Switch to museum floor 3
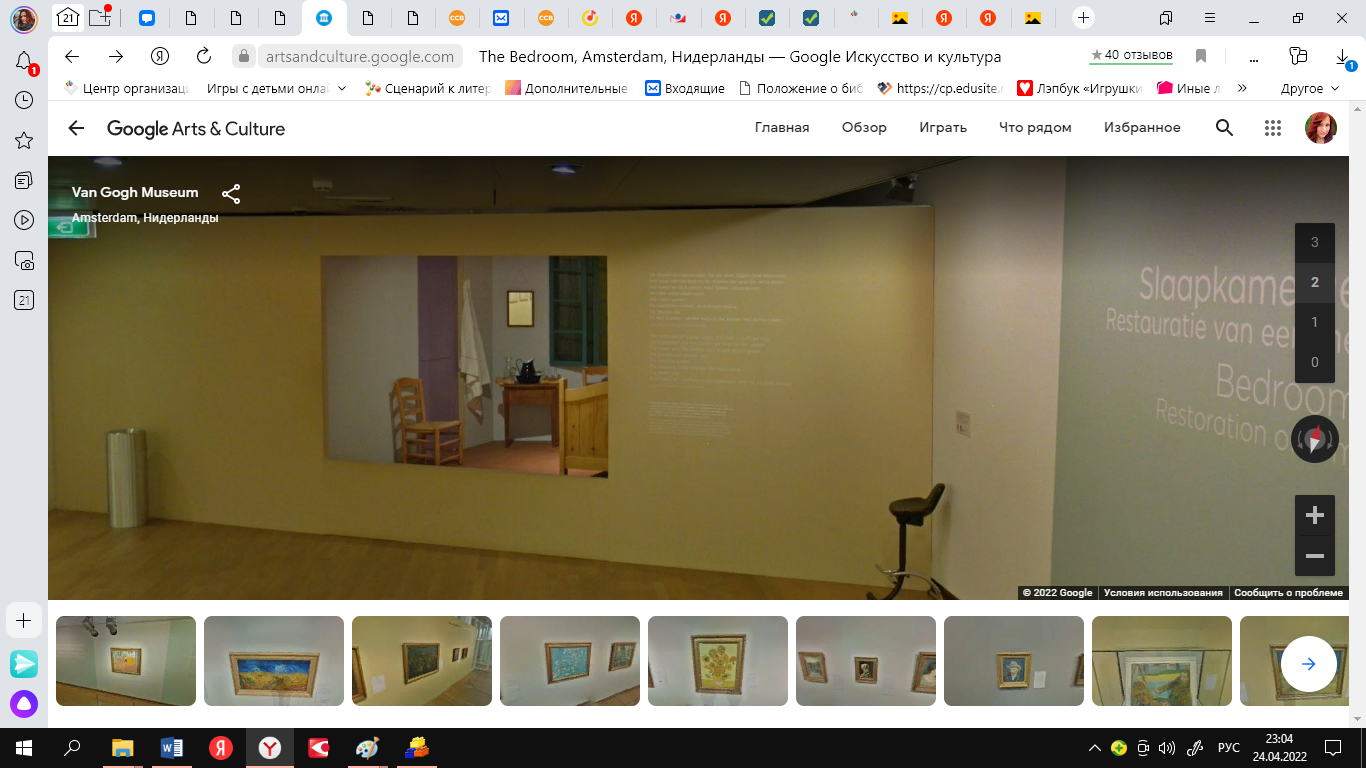Image resolution: width=1366 pixels, height=768 pixels. click(x=1315, y=242)
